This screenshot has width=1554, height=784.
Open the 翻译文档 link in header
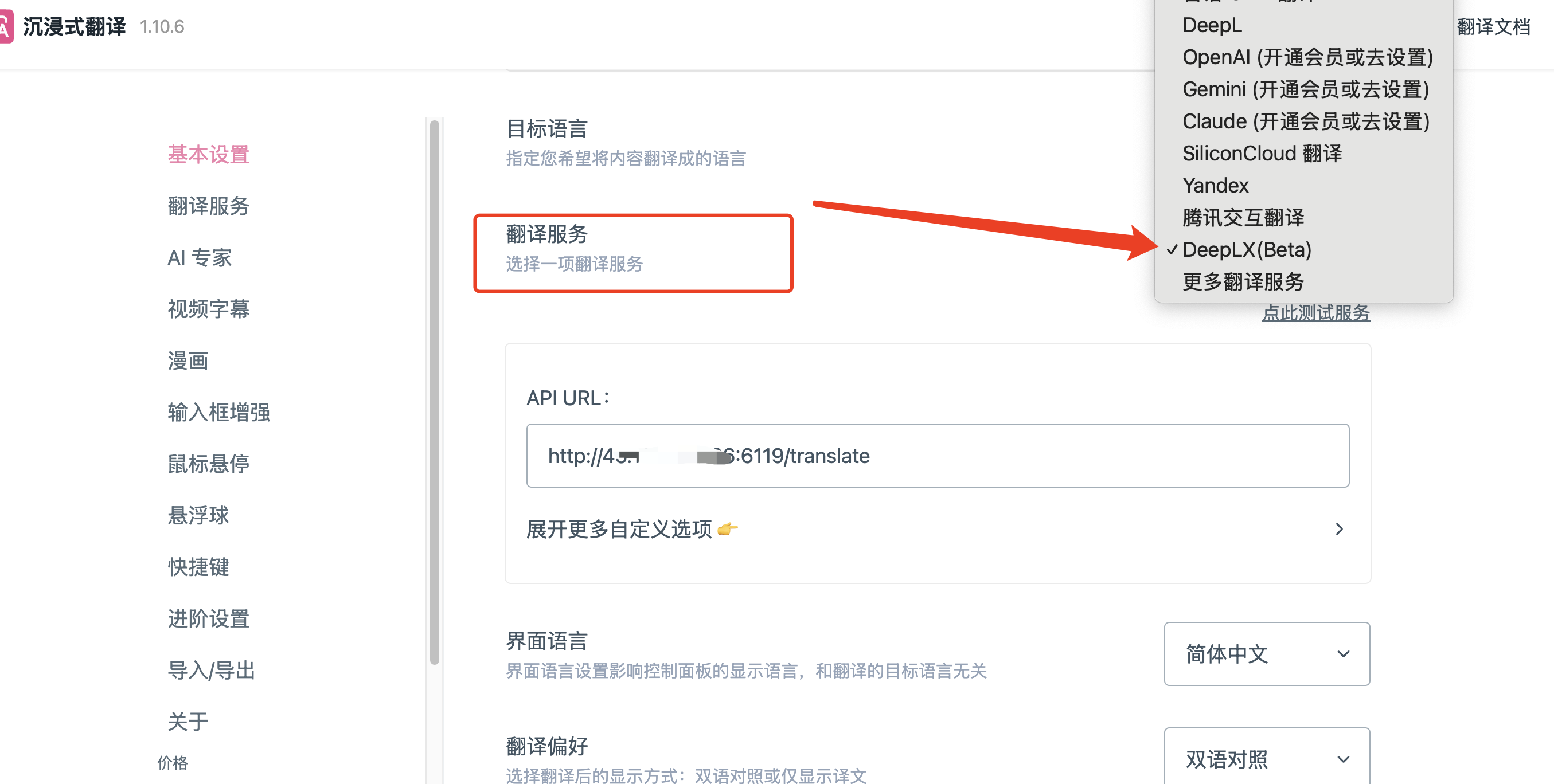click(1493, 26)
